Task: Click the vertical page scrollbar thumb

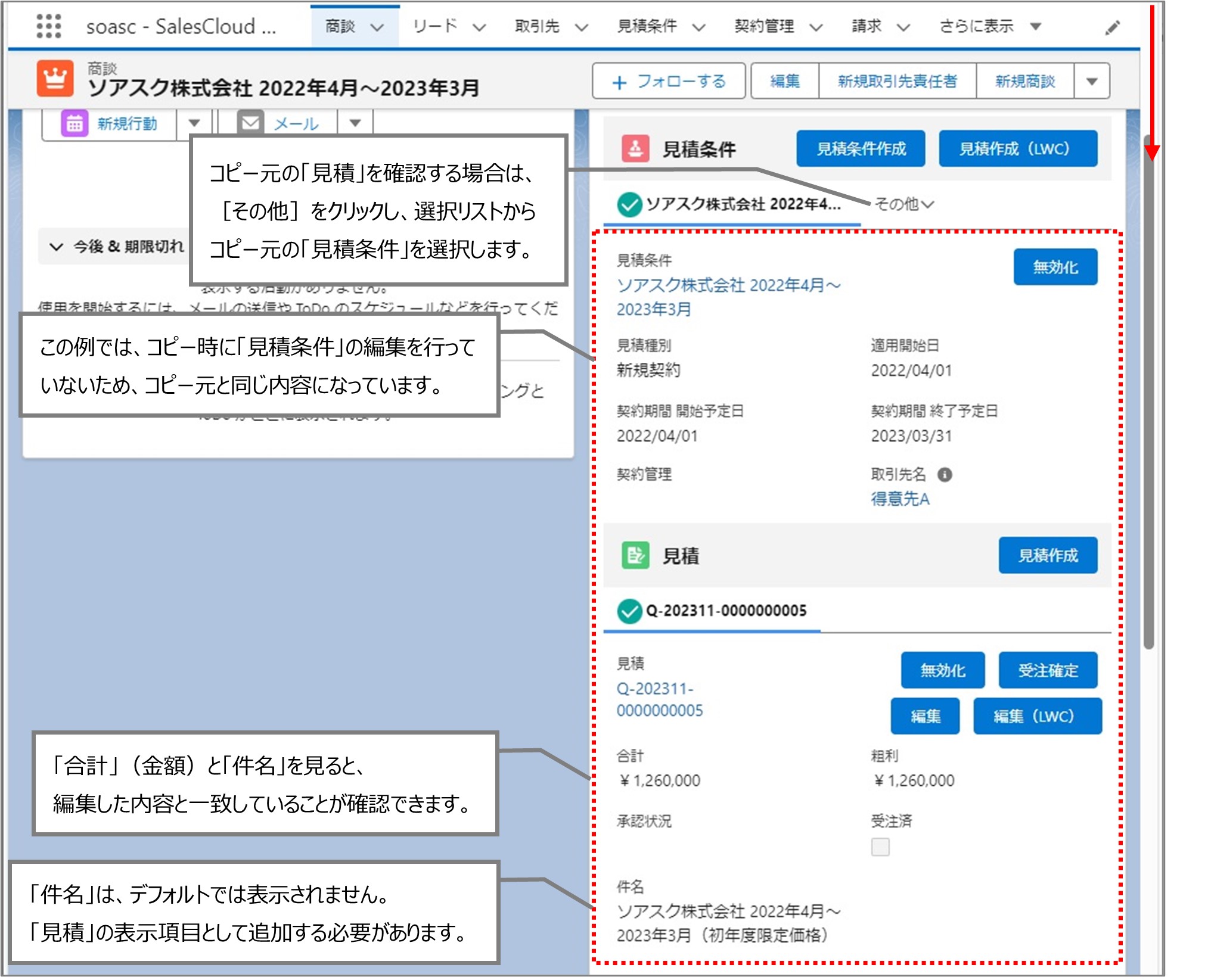Action: [1149, 393]
